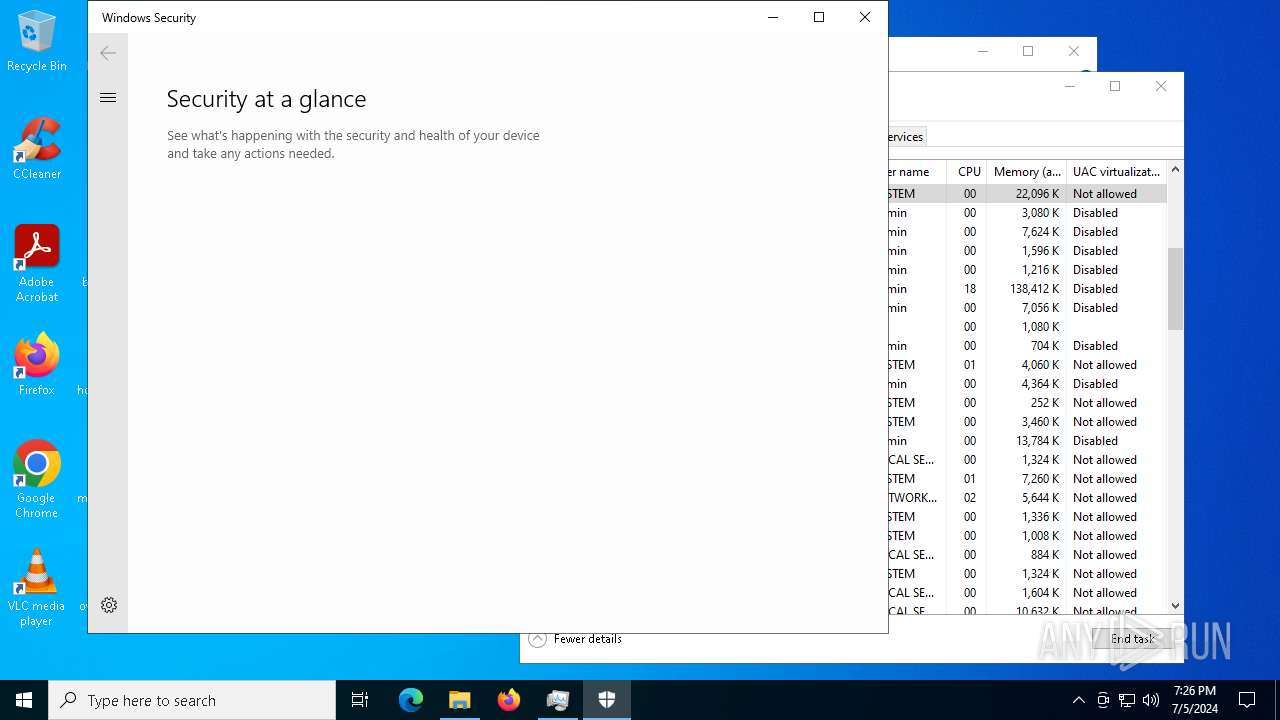Viewport: 1280px width, 720px height.
Task: Click the Task Manager vertical scrollbar thumb
Action: [1175, 289]
